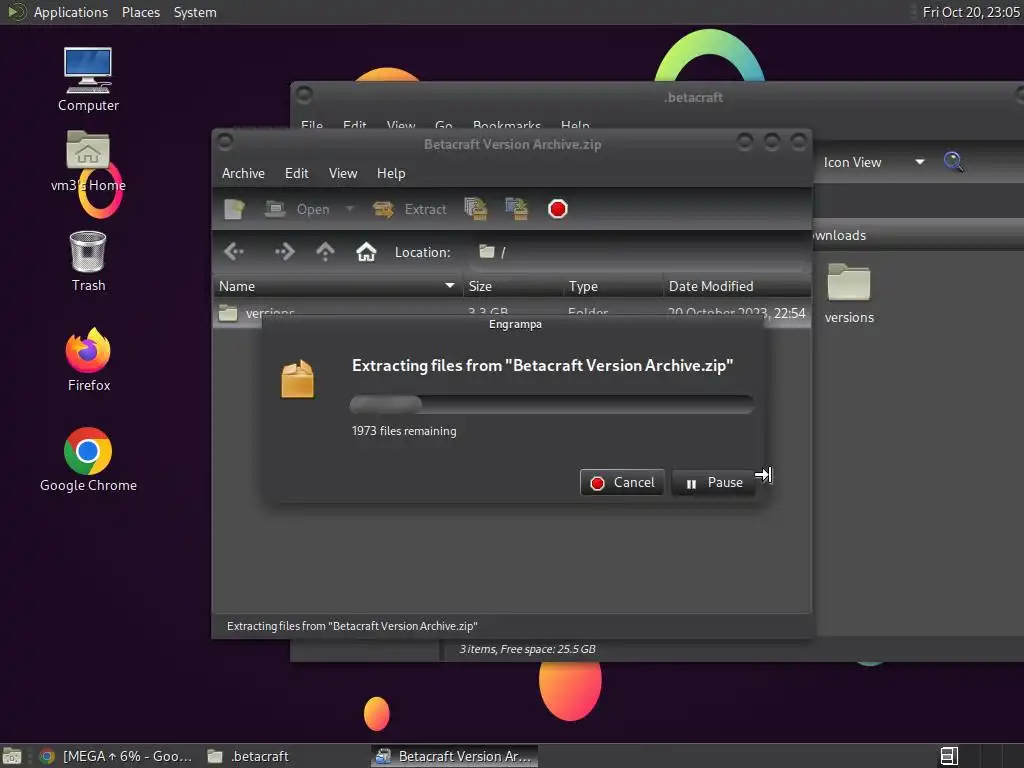Sort by the Type column header

[x=613, y=286]
